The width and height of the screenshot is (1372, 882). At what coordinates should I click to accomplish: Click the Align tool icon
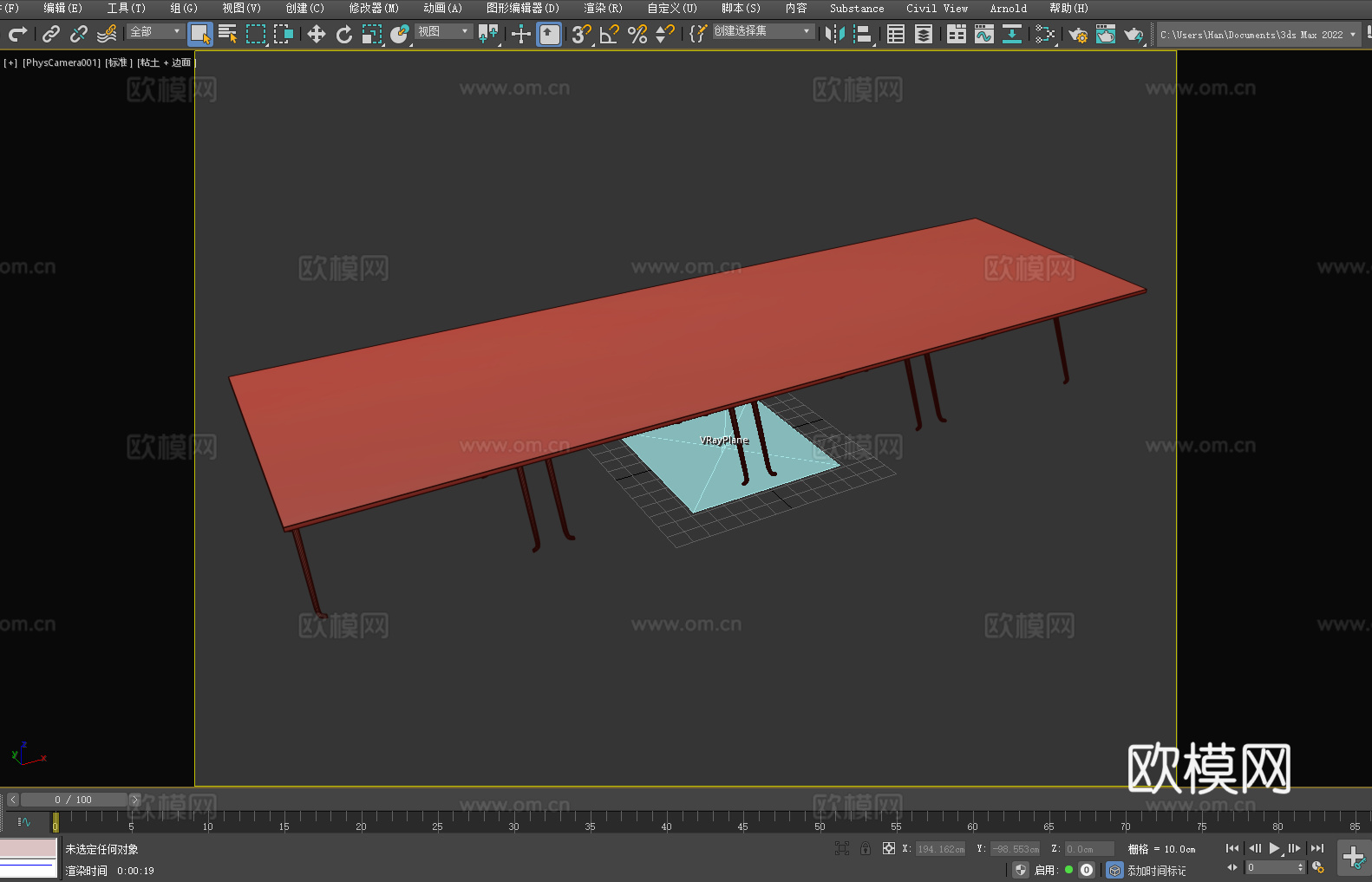tap(863, 34)
